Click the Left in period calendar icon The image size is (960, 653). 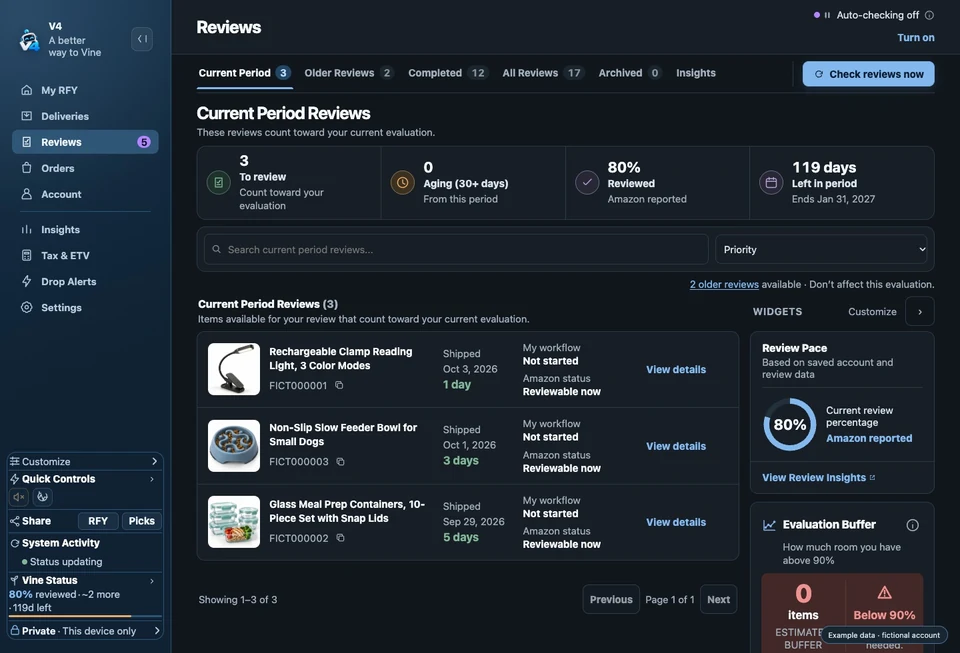coord(771,182)
